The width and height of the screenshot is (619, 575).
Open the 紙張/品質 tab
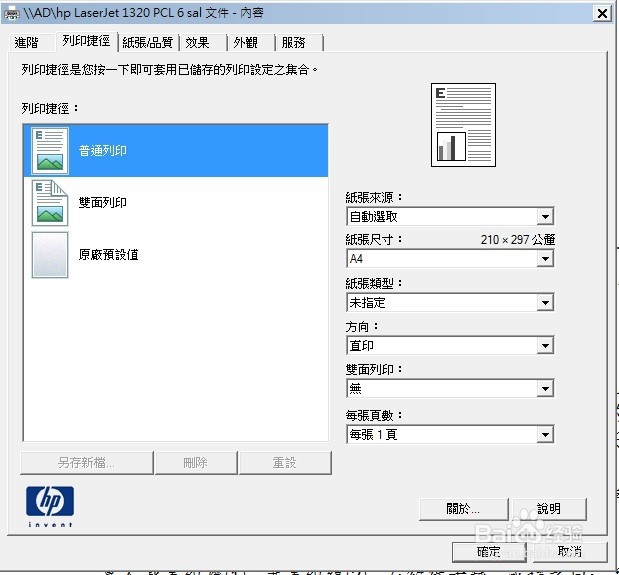(148, 42)
